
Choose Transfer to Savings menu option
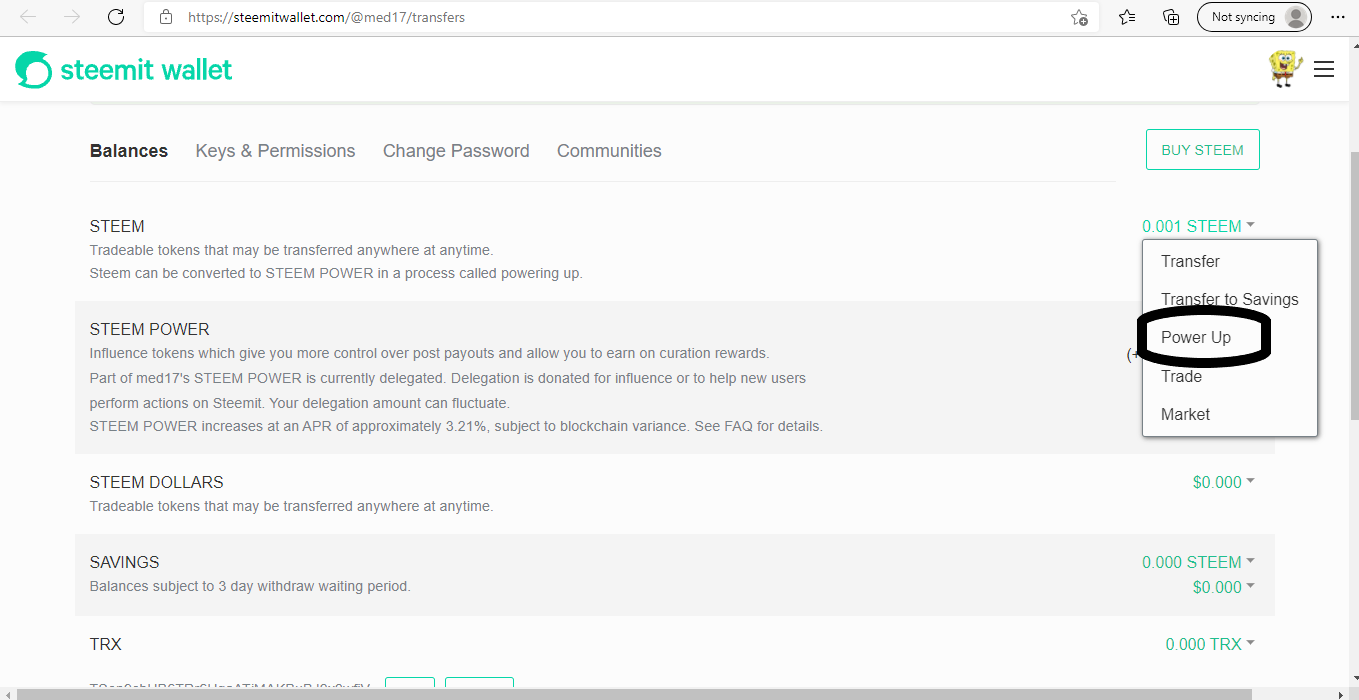(1229, 299)
